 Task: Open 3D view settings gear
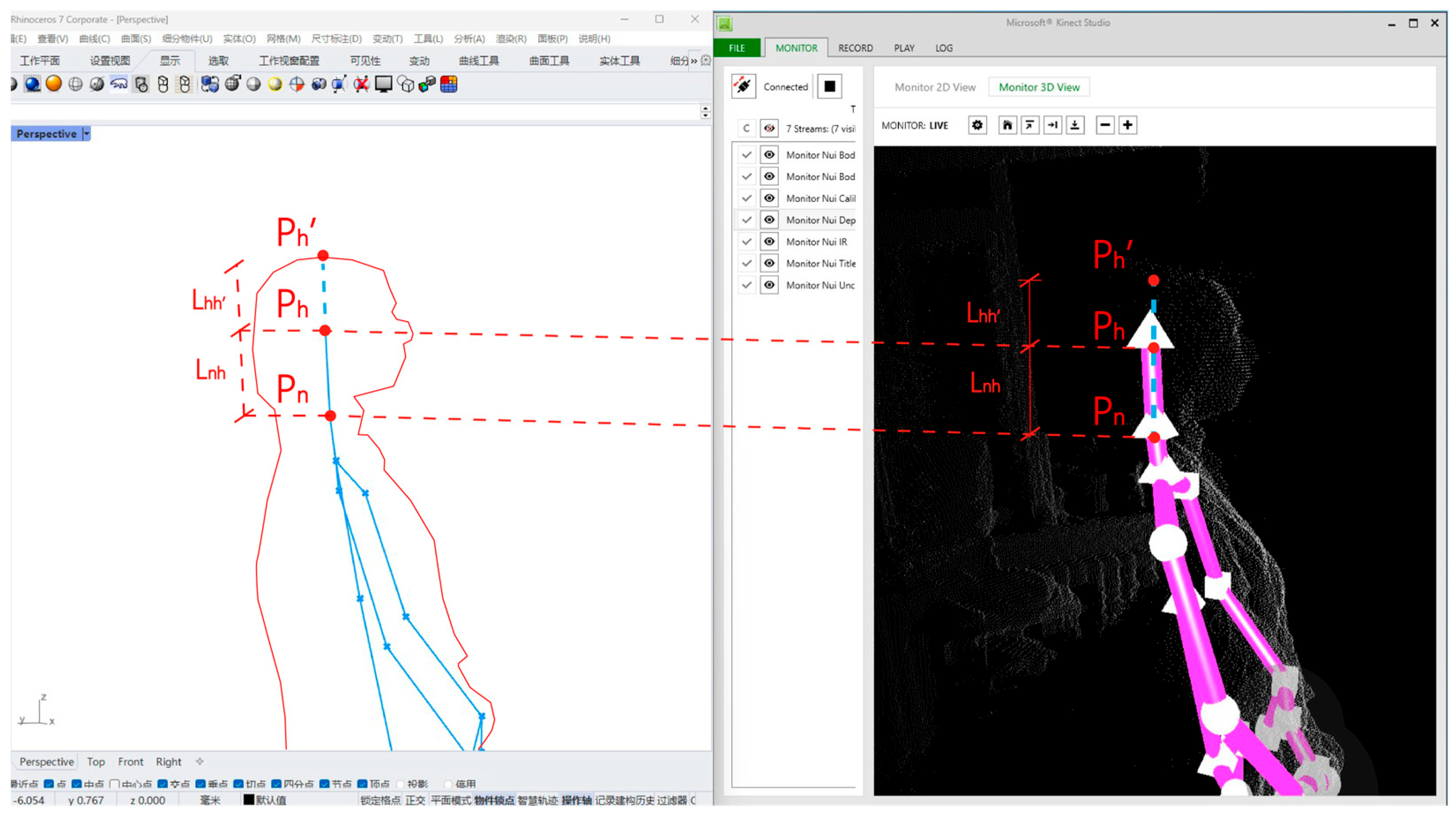(x=977, y=125)
